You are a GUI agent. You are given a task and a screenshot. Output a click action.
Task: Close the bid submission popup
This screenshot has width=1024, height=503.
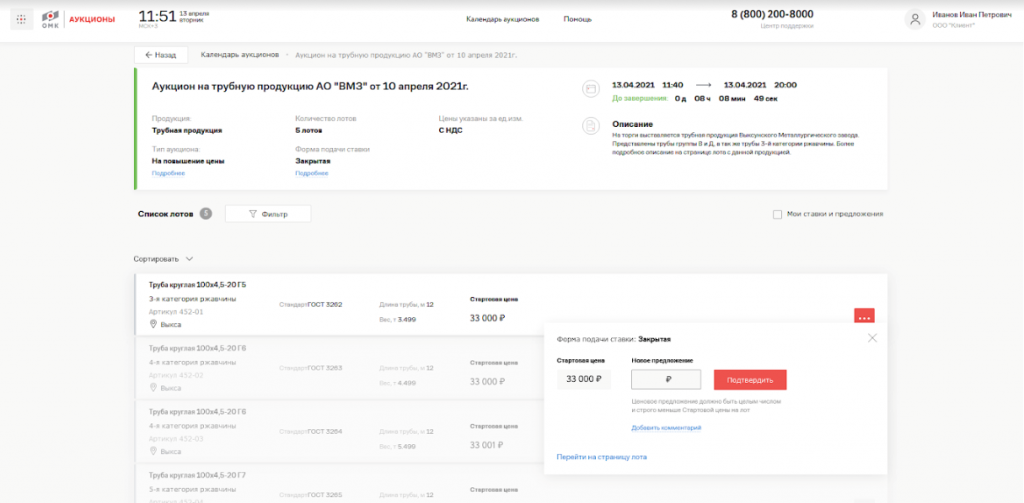pos(872,338)
